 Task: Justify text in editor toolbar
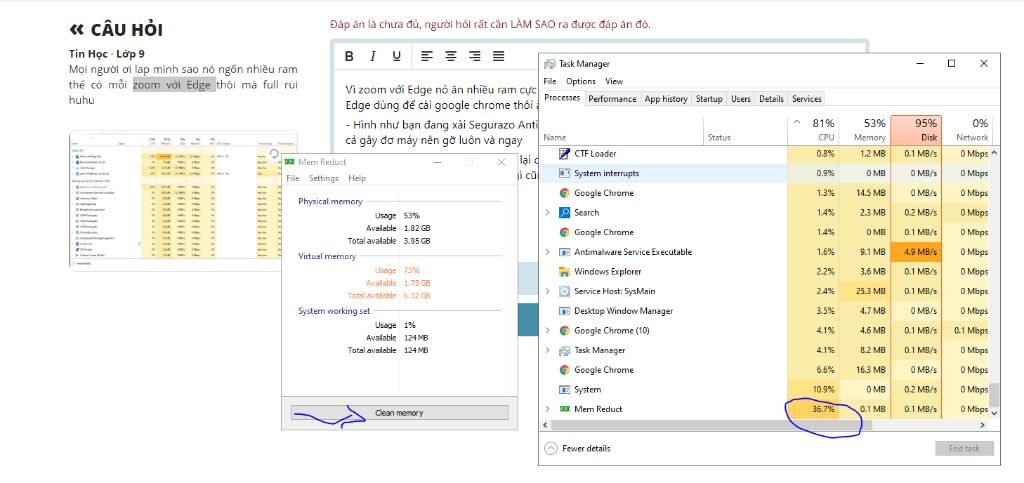[x=498, y=56]
